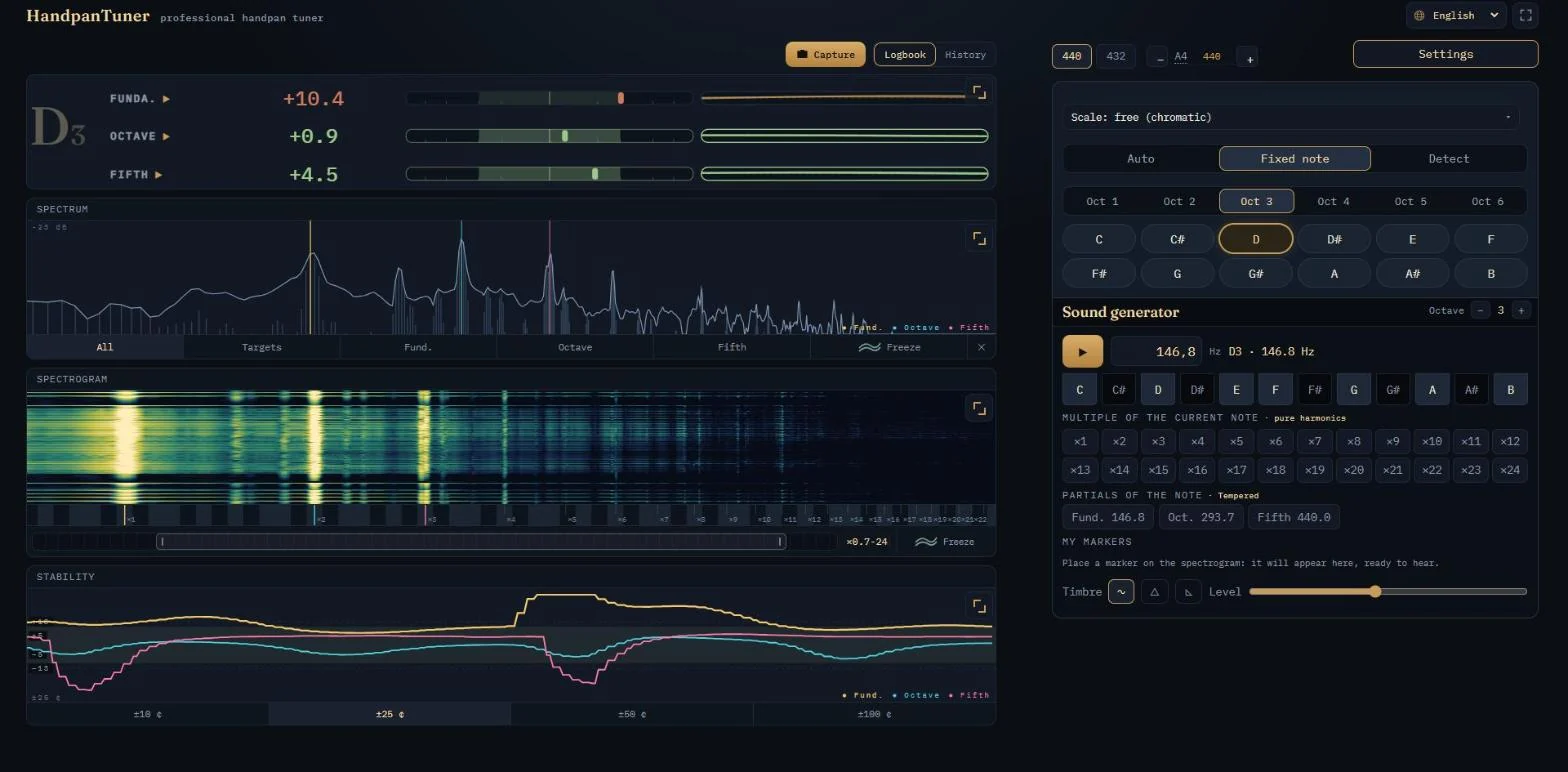This screenshot has height=772, width=1568.
Task: Choose fixed note D
Action: click(1256, 239)
